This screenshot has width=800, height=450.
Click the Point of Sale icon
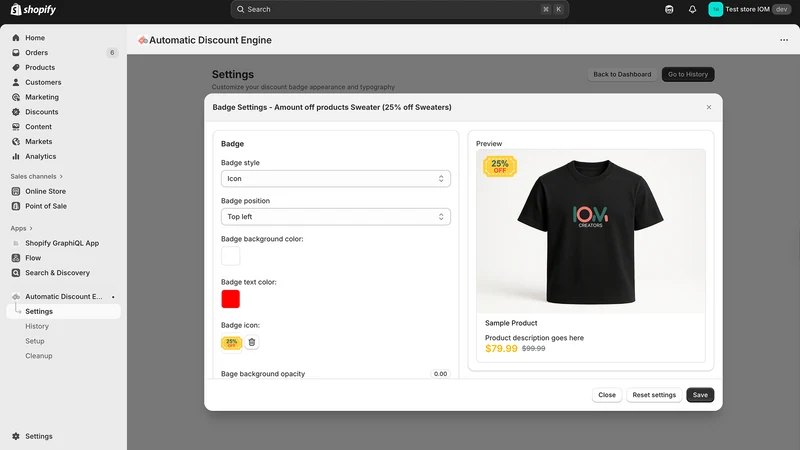16,206
